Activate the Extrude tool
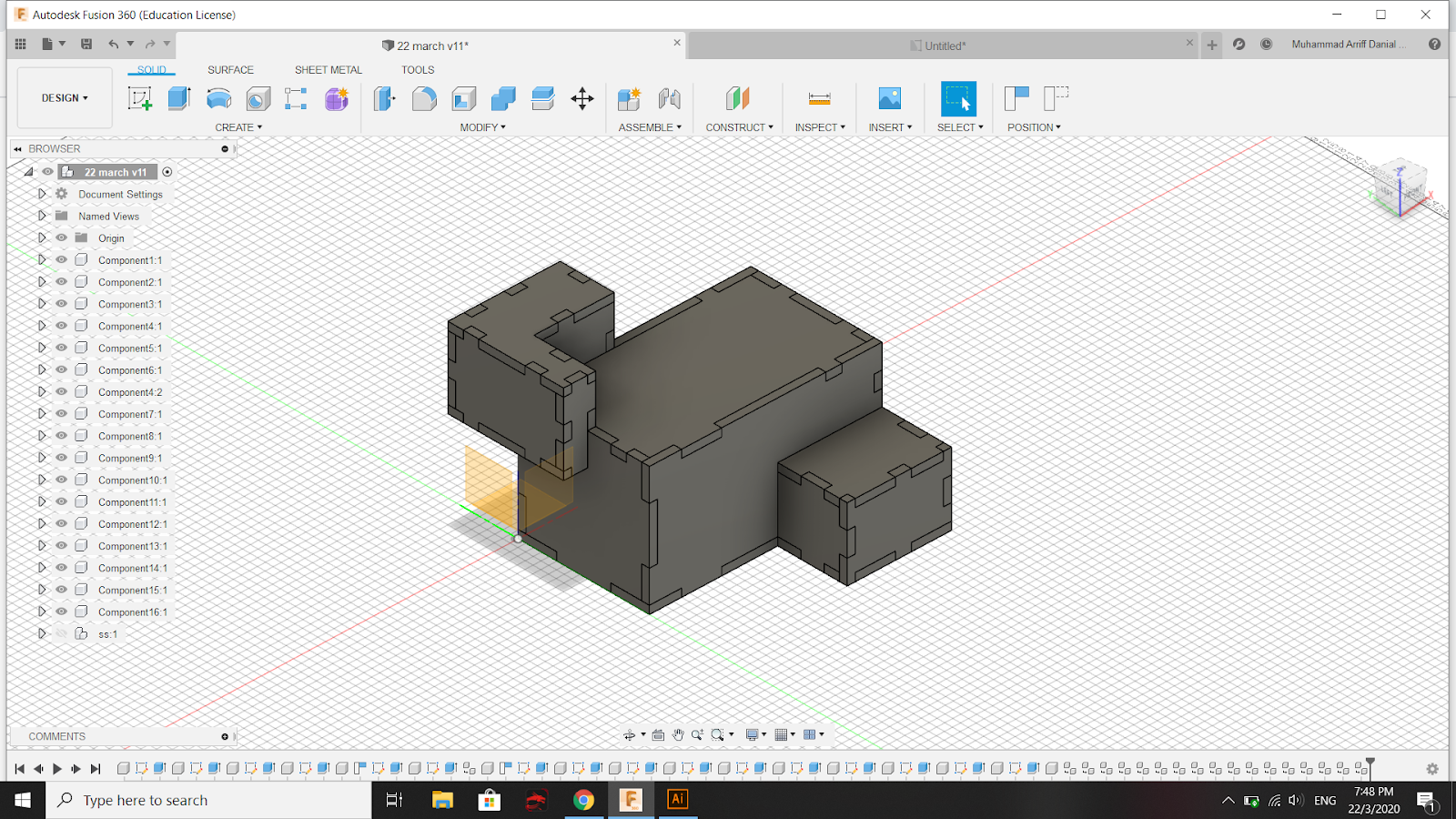The image size is (1456, 819). click(178, 98)
